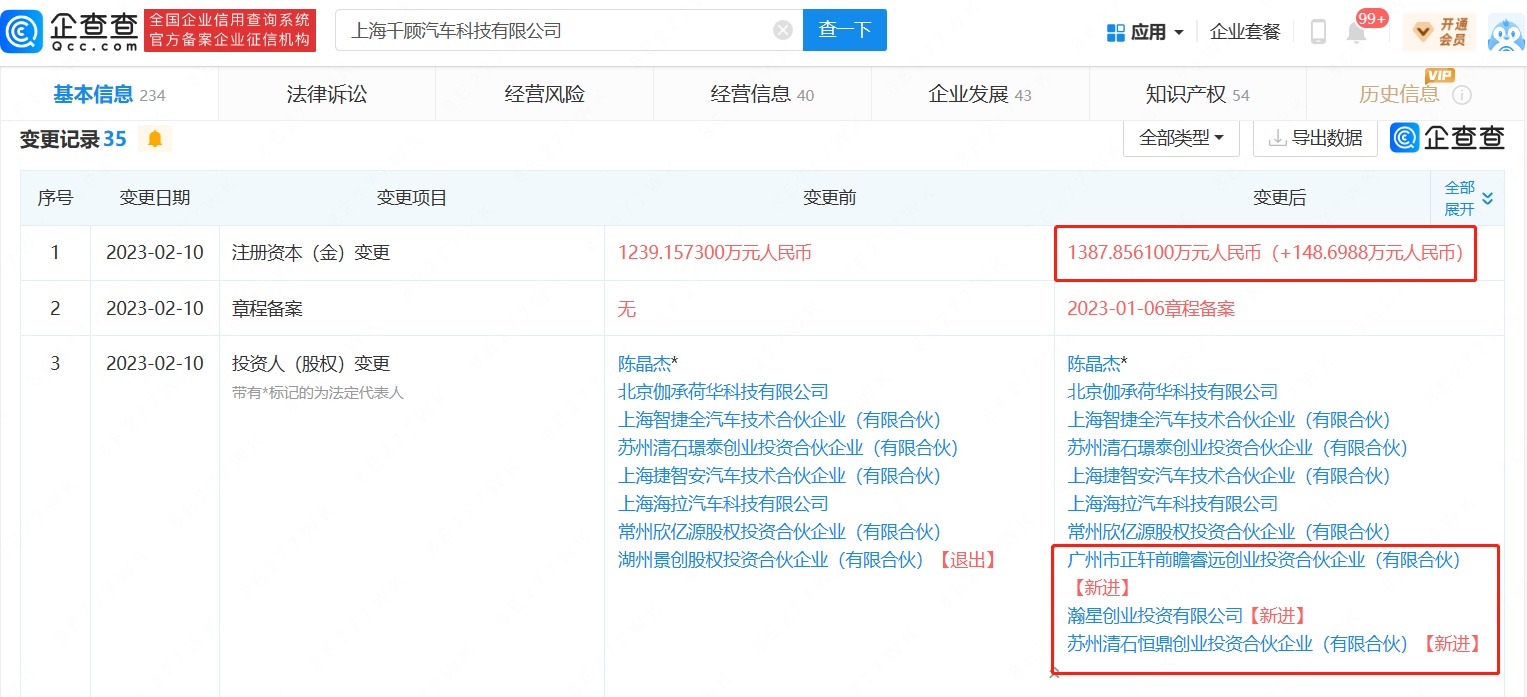
Task: Click the 应用 grid icon
Action: coord(1116,32)
